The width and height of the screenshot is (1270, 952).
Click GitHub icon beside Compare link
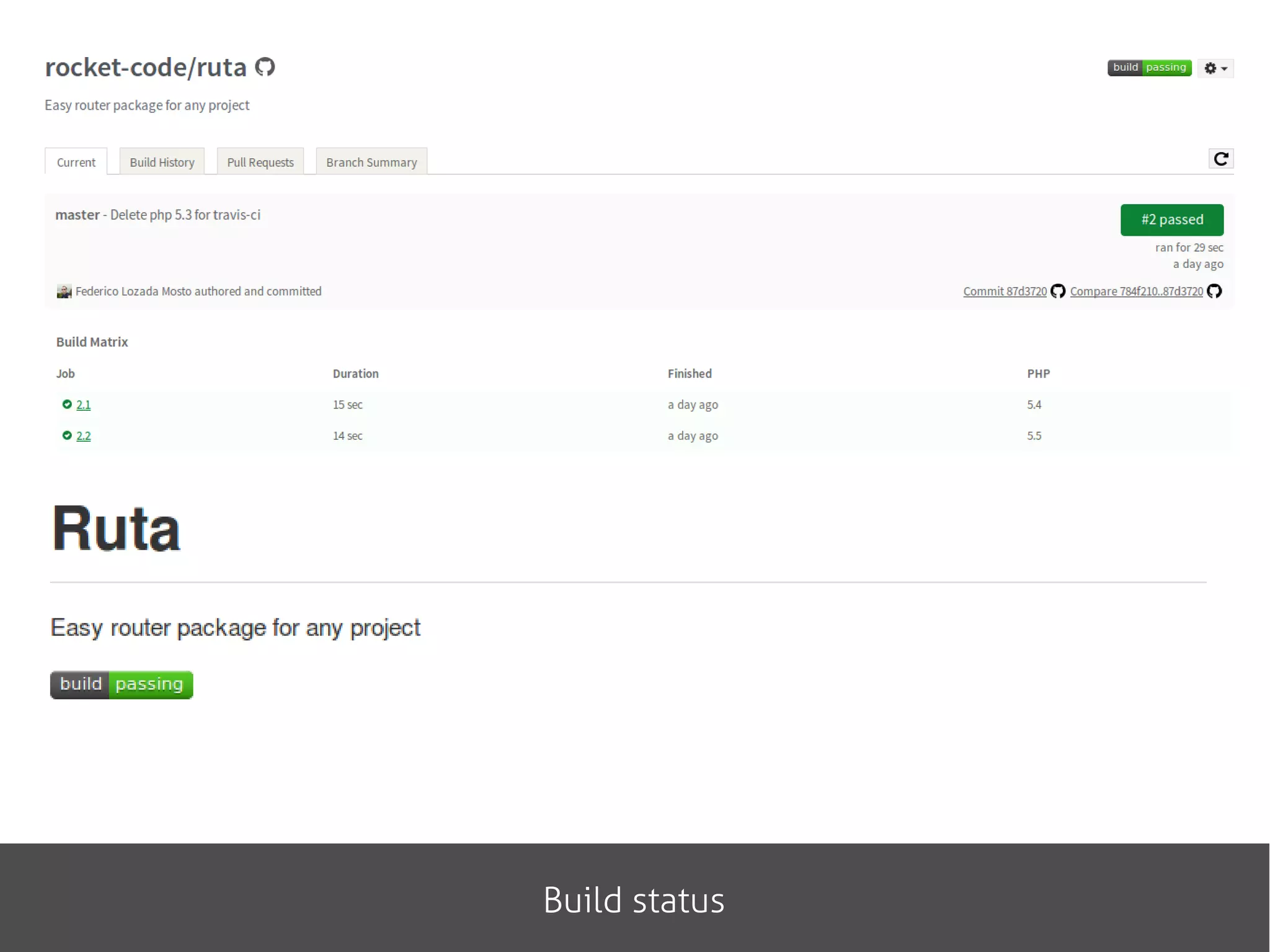(1214, 291)
